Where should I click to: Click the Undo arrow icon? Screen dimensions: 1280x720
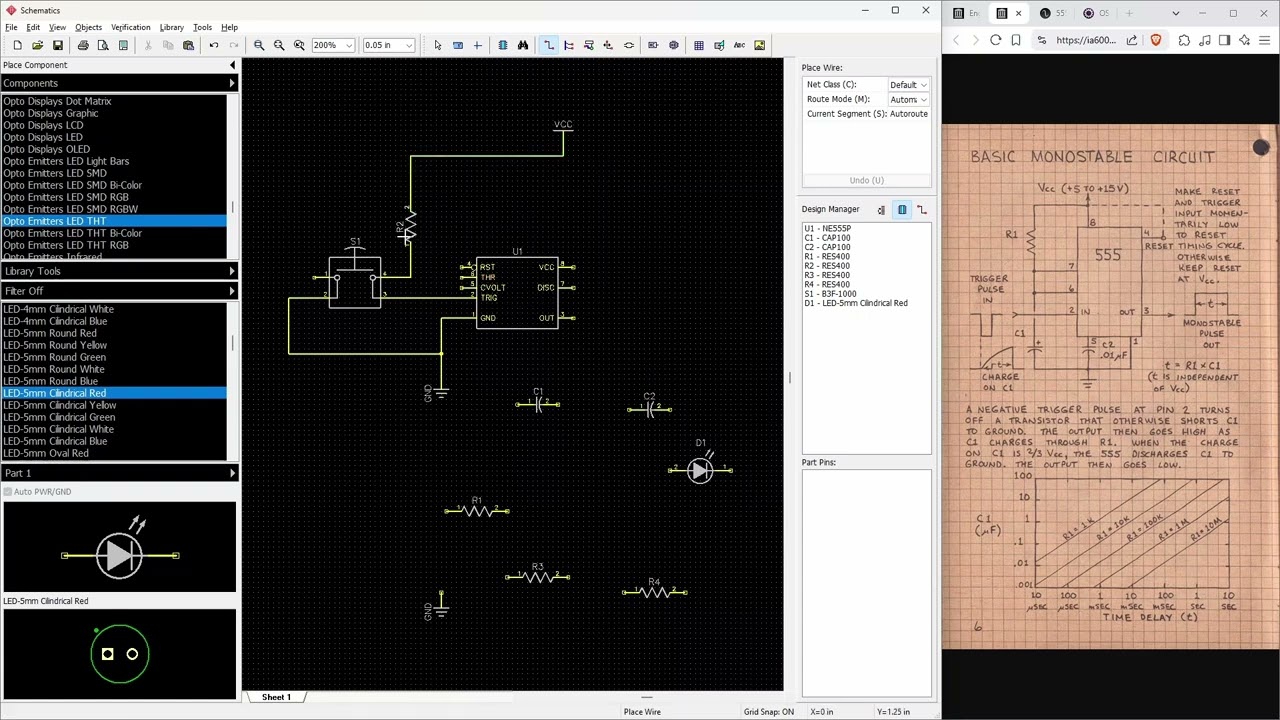point(213,45)
